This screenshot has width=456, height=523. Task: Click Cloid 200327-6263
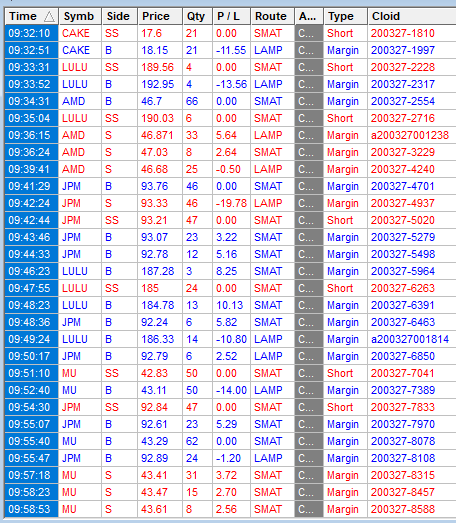coord(403,289)
